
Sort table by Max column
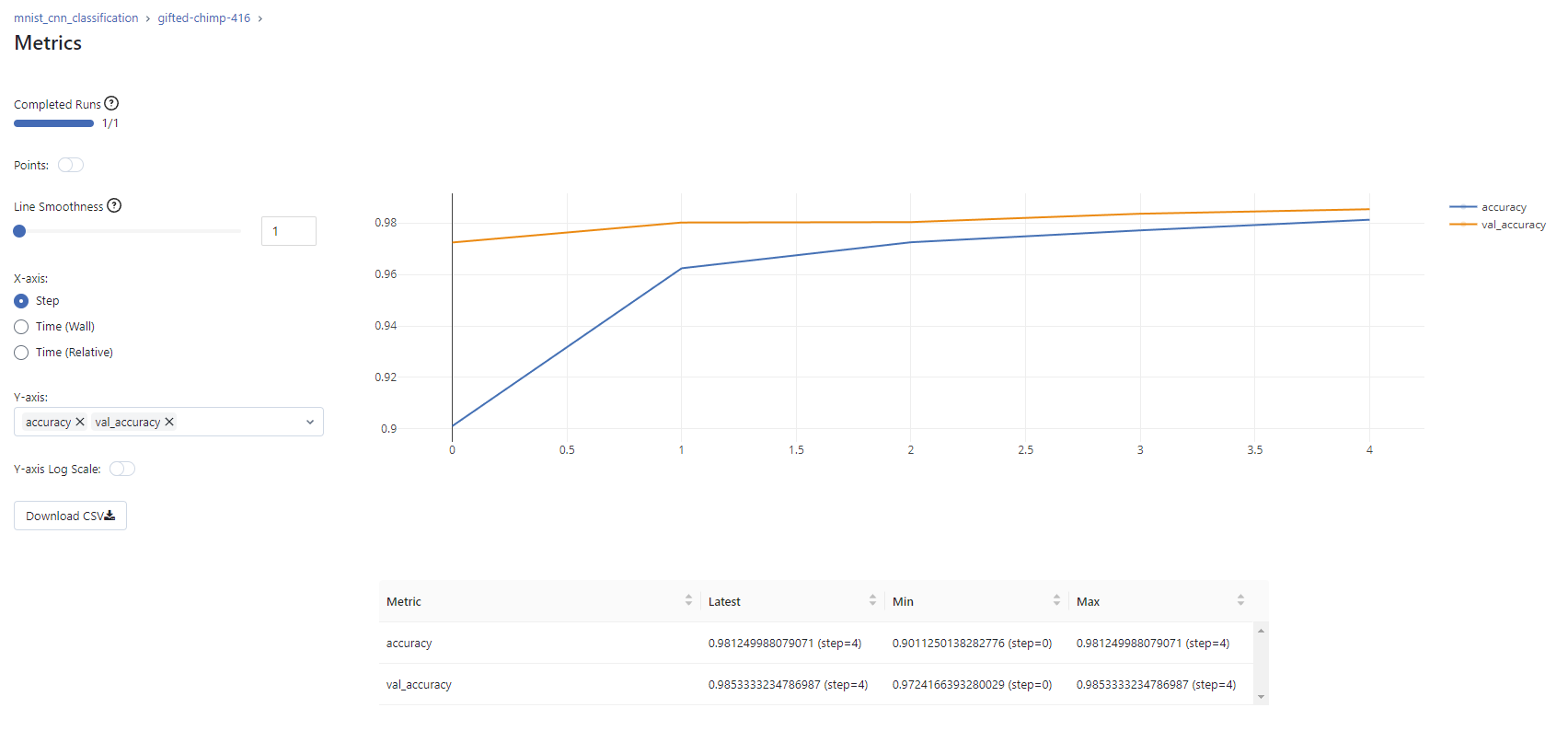tap(1240, 601)
